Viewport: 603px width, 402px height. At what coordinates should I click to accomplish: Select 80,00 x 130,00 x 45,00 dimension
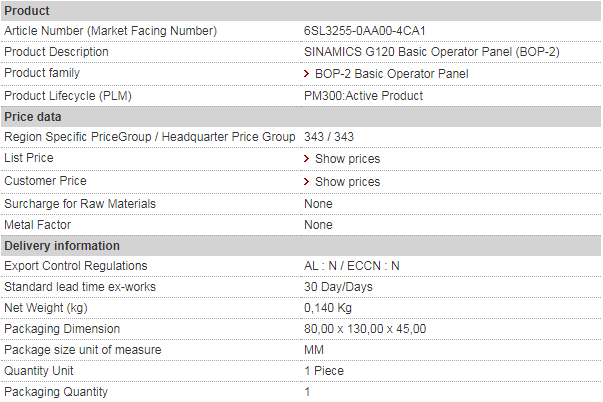[365, 329]
